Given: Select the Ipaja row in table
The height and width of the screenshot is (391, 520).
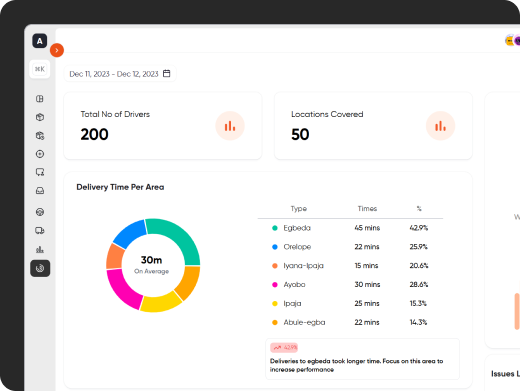Looking at the screenshot, I should (x=350, y=303).
